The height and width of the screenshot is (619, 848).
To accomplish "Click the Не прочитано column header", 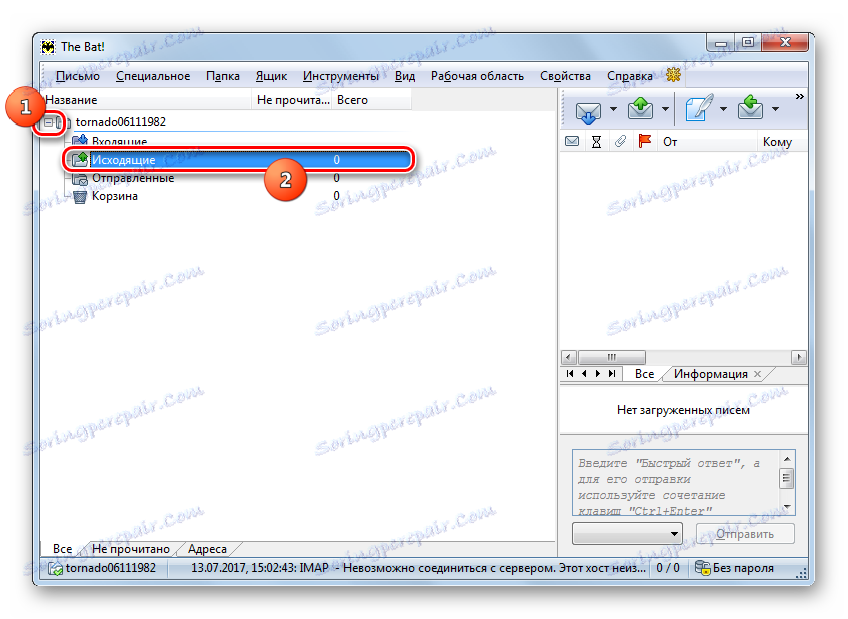I will (x=293, y=100).
